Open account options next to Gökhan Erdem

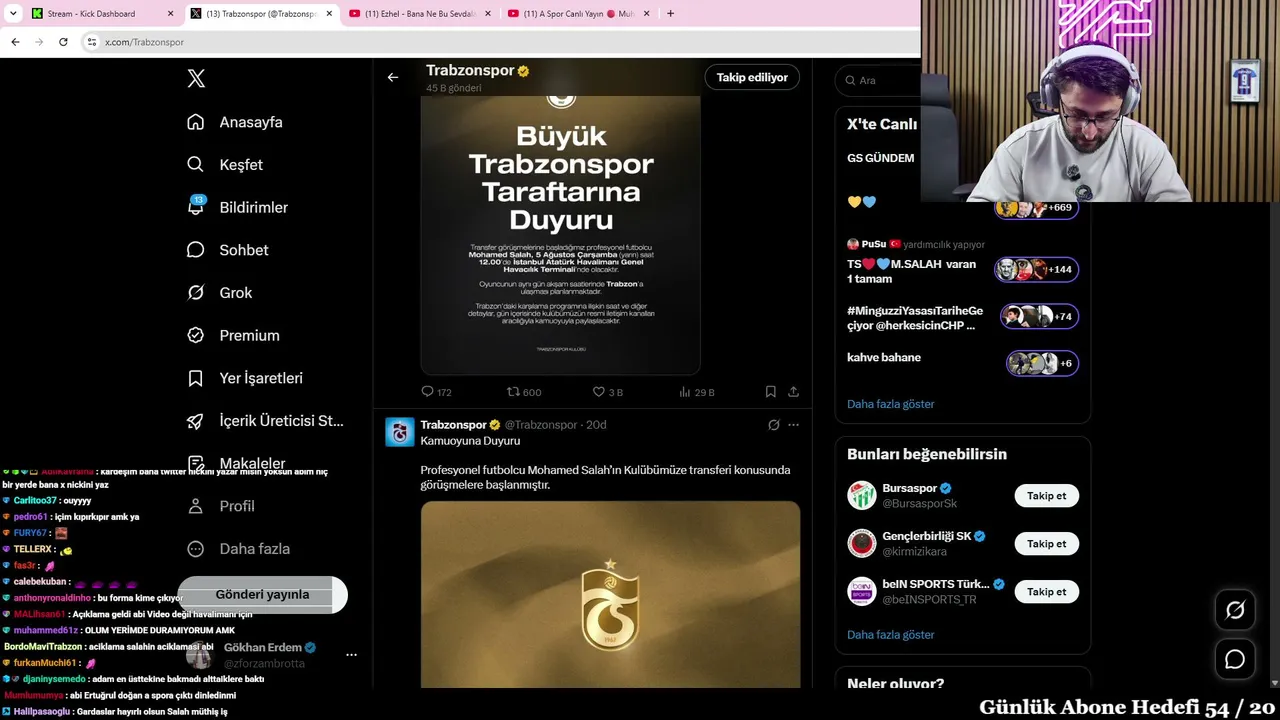[351, 655]
